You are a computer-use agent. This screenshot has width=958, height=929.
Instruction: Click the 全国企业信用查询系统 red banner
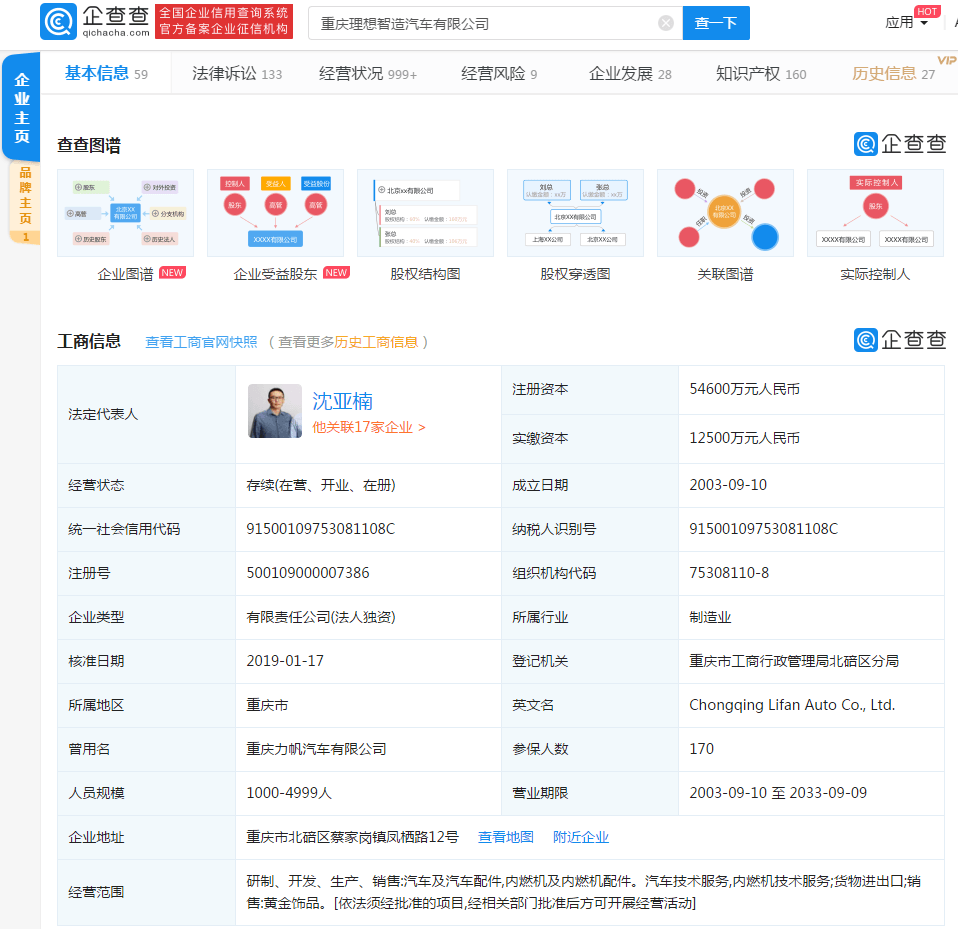(x=224, y=21)
